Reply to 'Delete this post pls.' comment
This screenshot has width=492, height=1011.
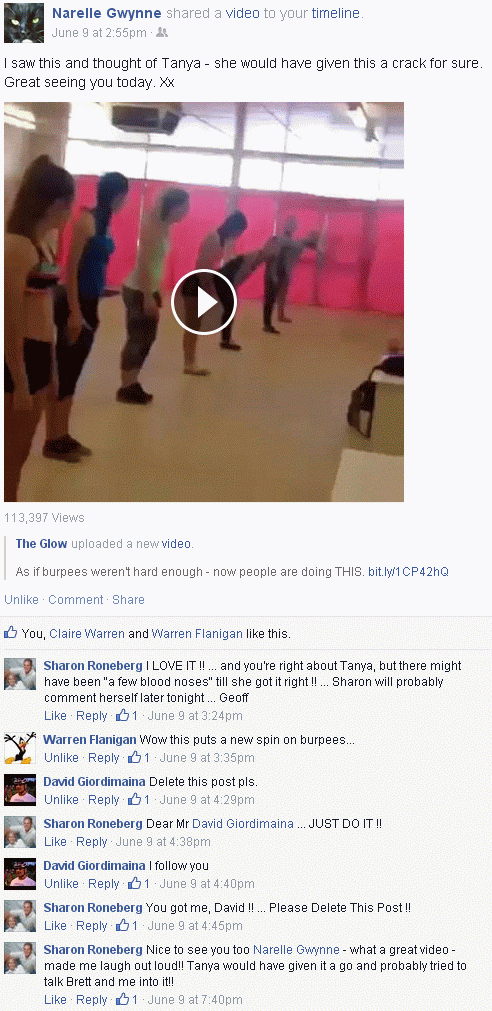click(104, 800)
